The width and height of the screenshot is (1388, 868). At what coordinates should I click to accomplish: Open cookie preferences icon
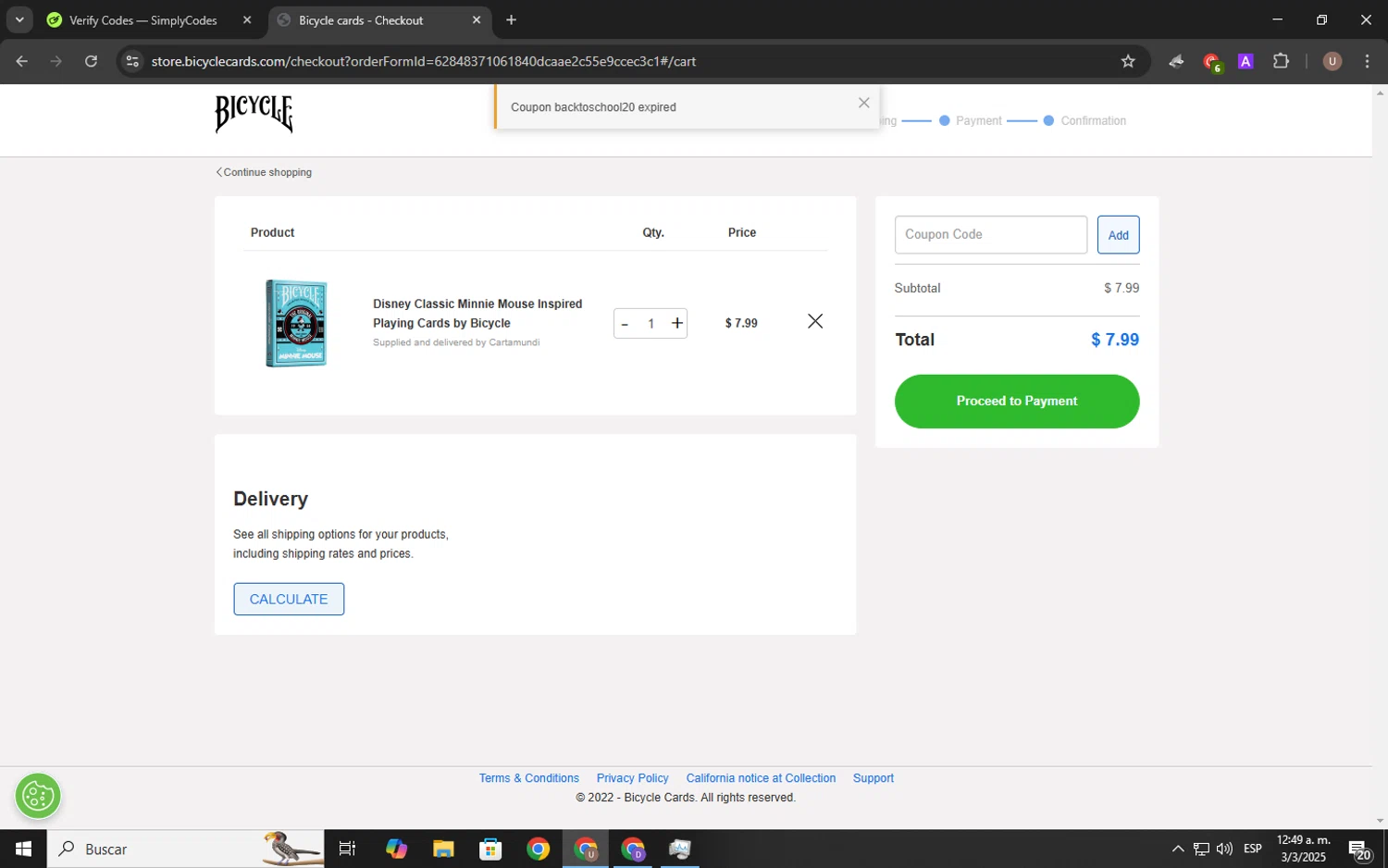click(x=38, y=796)
